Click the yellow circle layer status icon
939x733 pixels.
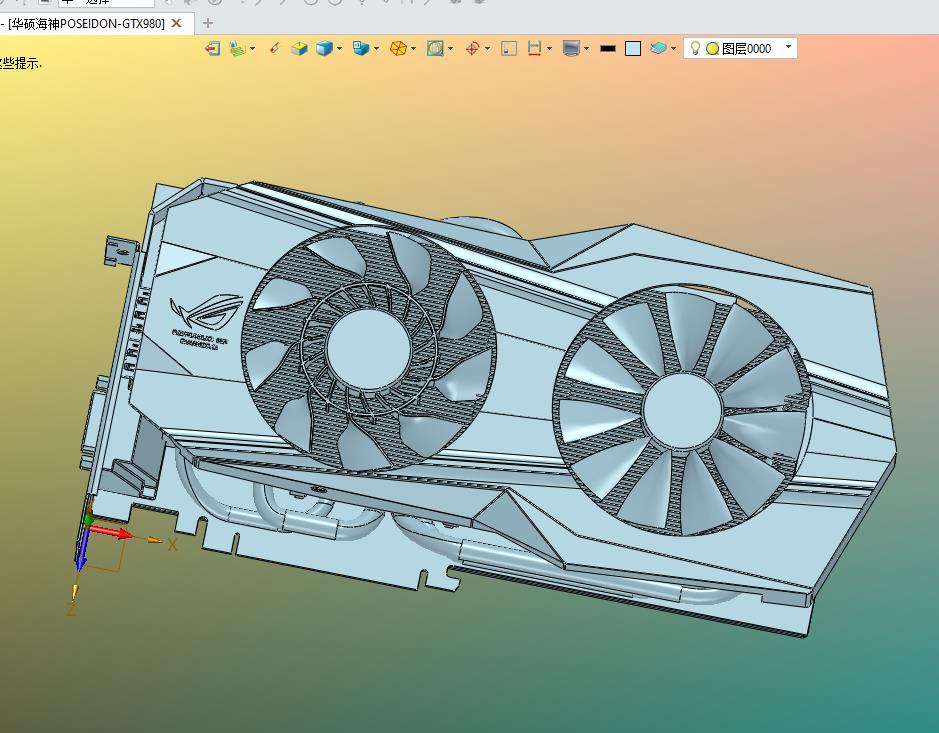(x=712, y=49)
